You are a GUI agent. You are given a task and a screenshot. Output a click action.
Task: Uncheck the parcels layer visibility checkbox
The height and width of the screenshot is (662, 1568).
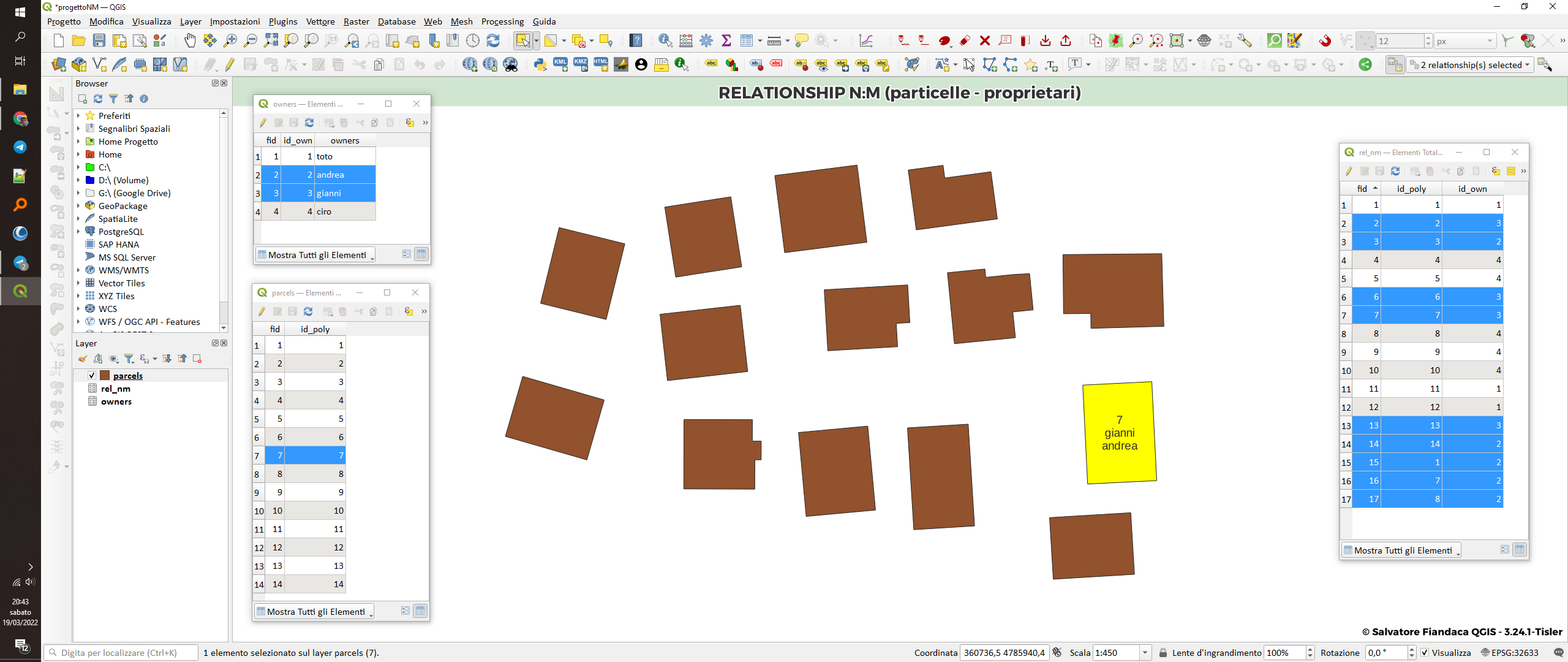pos(92,376)
